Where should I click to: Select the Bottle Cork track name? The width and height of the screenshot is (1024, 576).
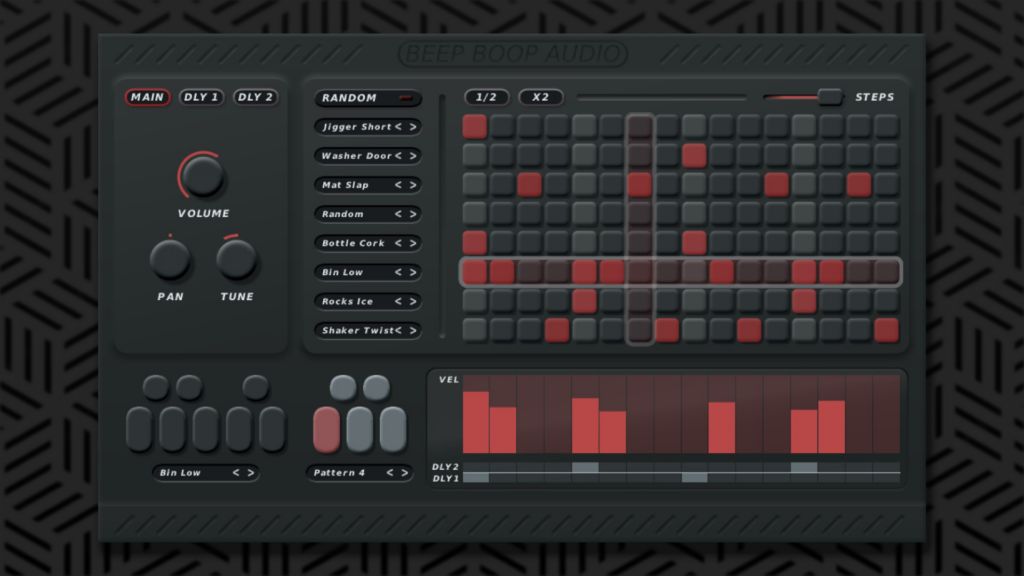353,243
